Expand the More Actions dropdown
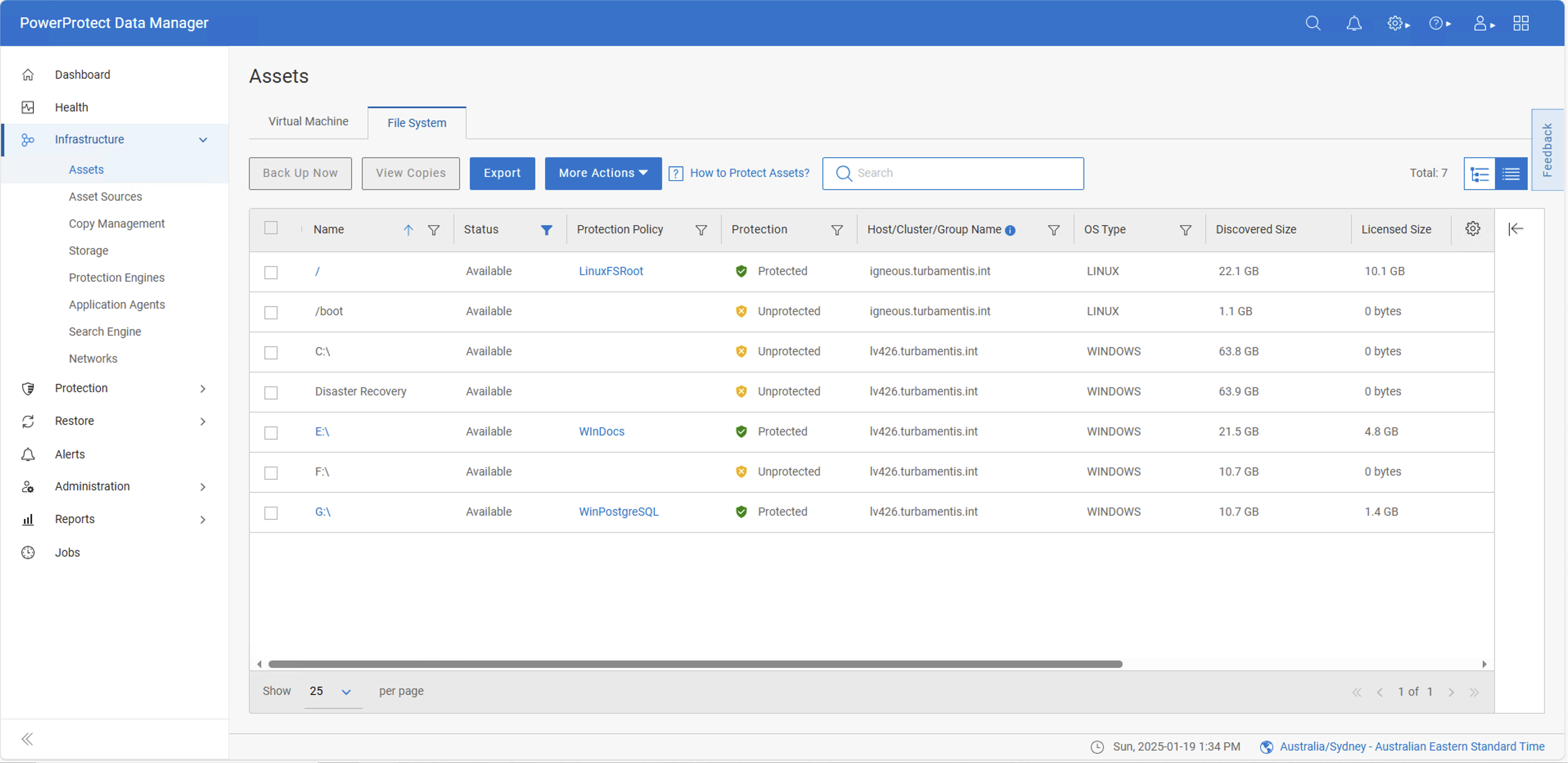 click(x=602, y=172)
